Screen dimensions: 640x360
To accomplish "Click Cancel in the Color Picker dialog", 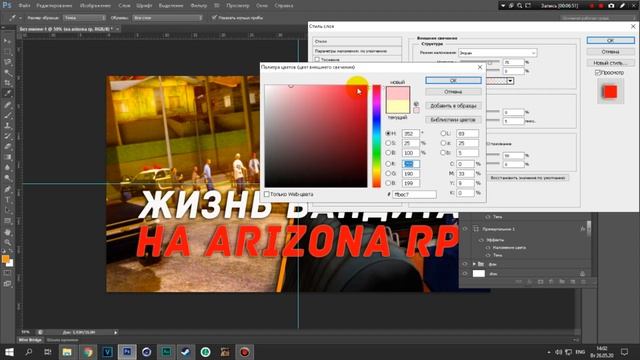I will [453, 92].
